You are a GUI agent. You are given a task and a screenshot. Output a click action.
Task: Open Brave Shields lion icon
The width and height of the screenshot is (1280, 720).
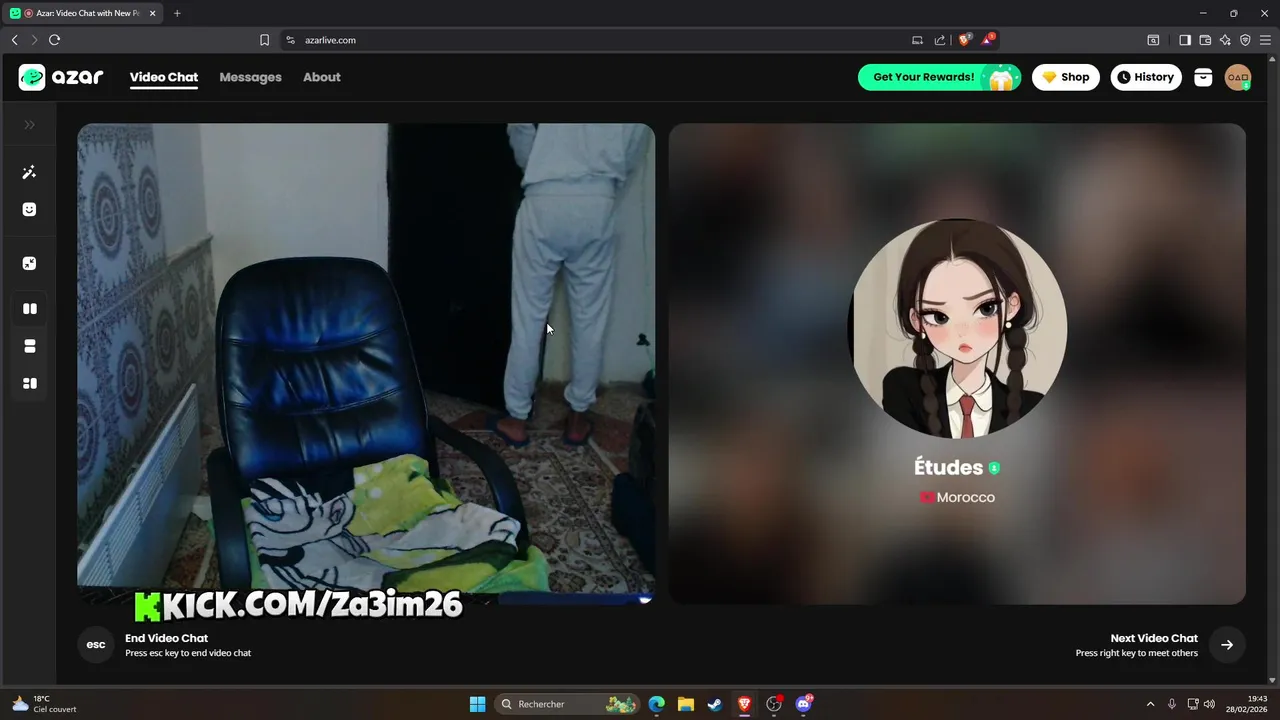964,40
